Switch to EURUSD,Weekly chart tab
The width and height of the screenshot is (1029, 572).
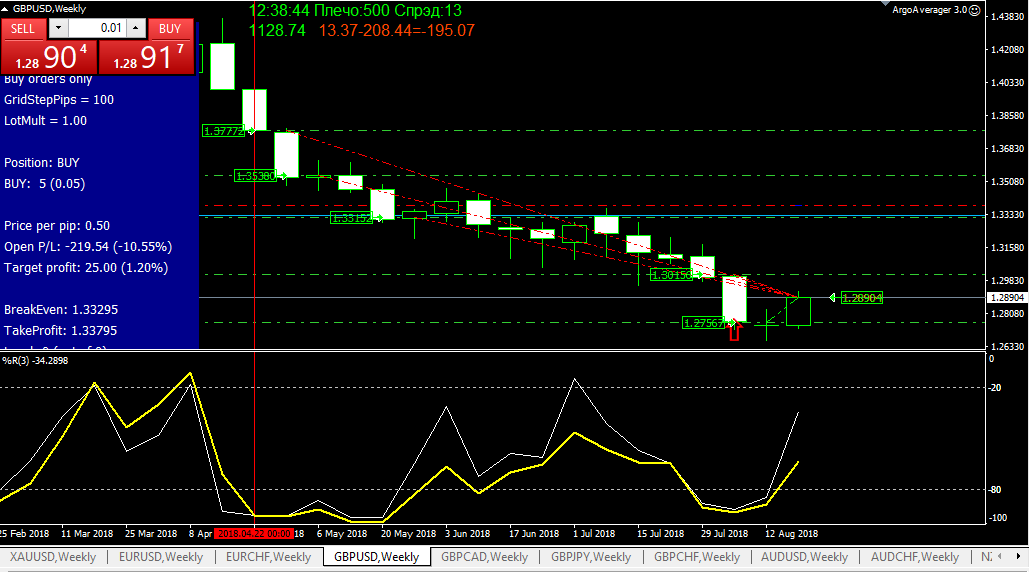(161, 557)
